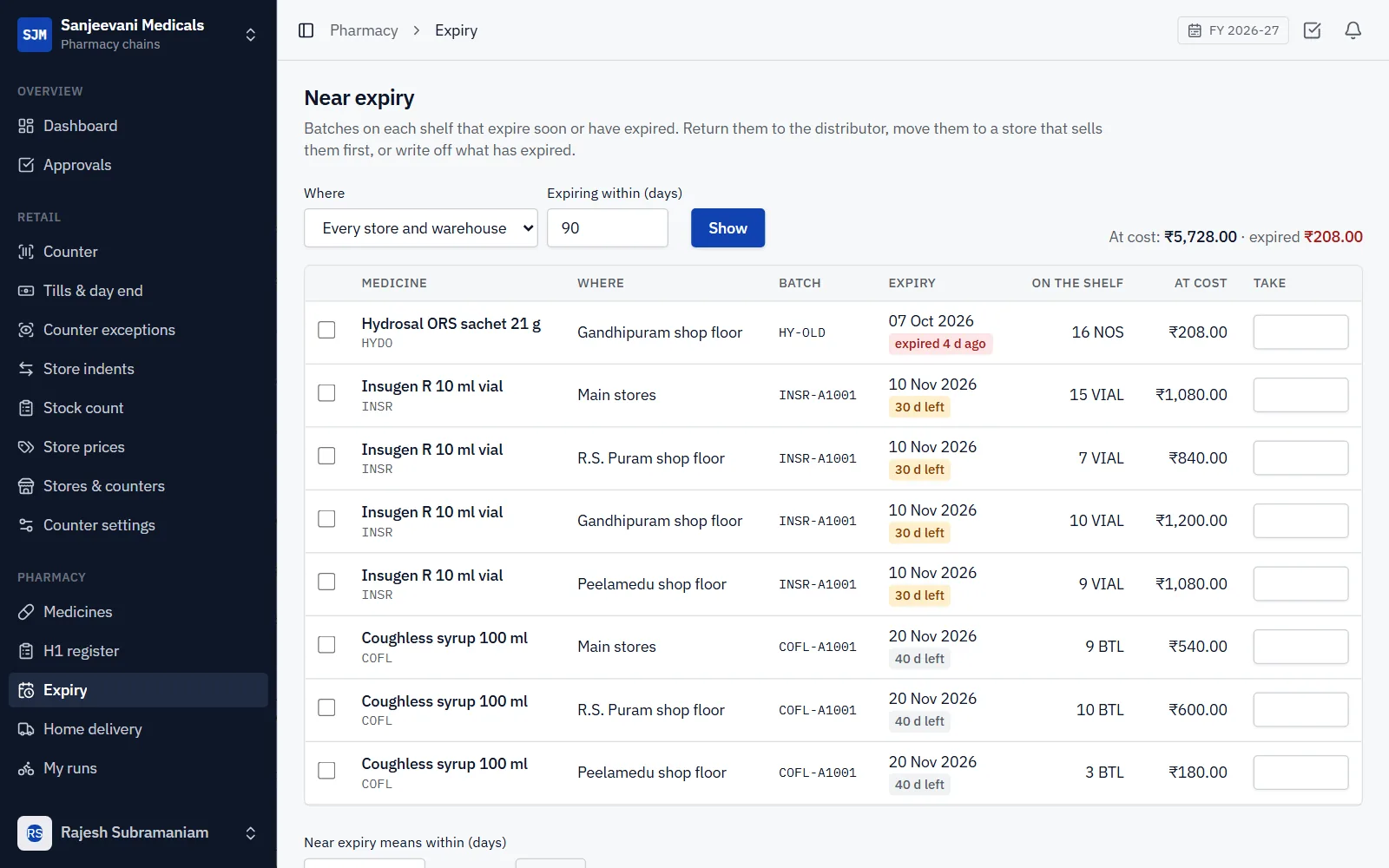The image size is (1389, 868).
Task: Tick the Coughless syrup R.S. Puram checkbox
Action: [x=326, y=707]
